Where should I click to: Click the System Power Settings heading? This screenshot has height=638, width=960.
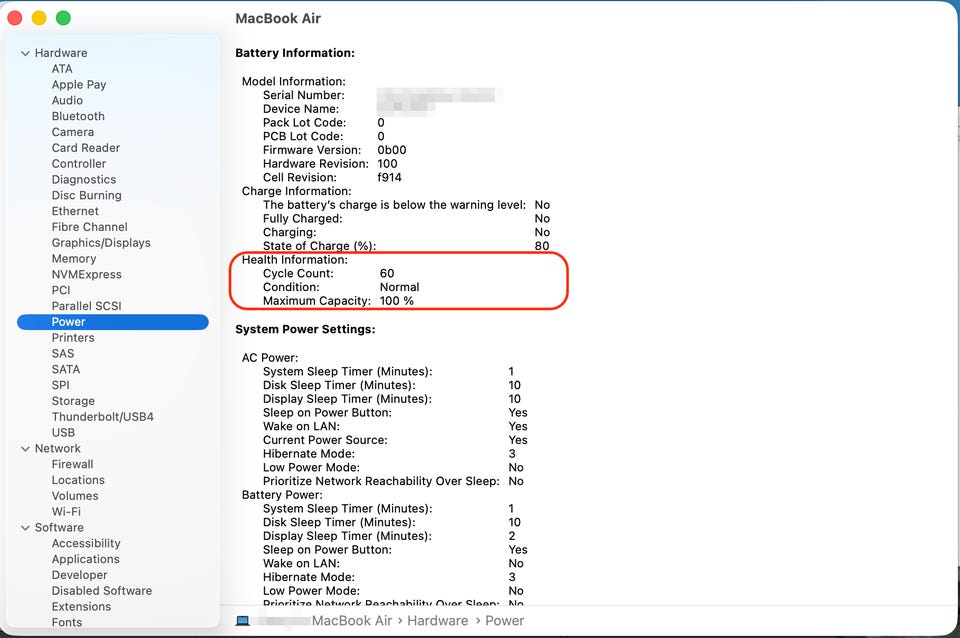pos(306,329)
